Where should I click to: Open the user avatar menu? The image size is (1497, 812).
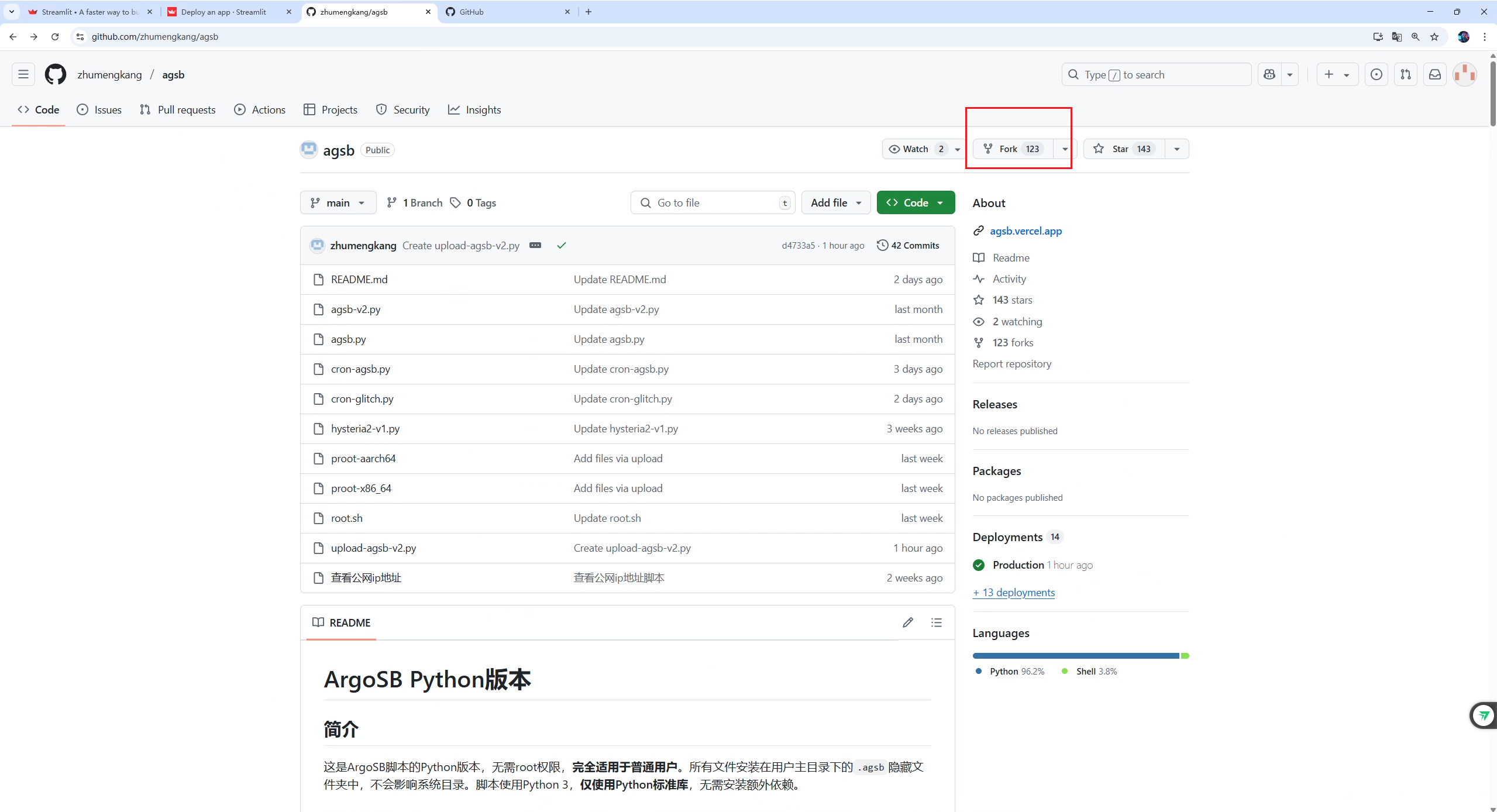[x=1465, y=74]
